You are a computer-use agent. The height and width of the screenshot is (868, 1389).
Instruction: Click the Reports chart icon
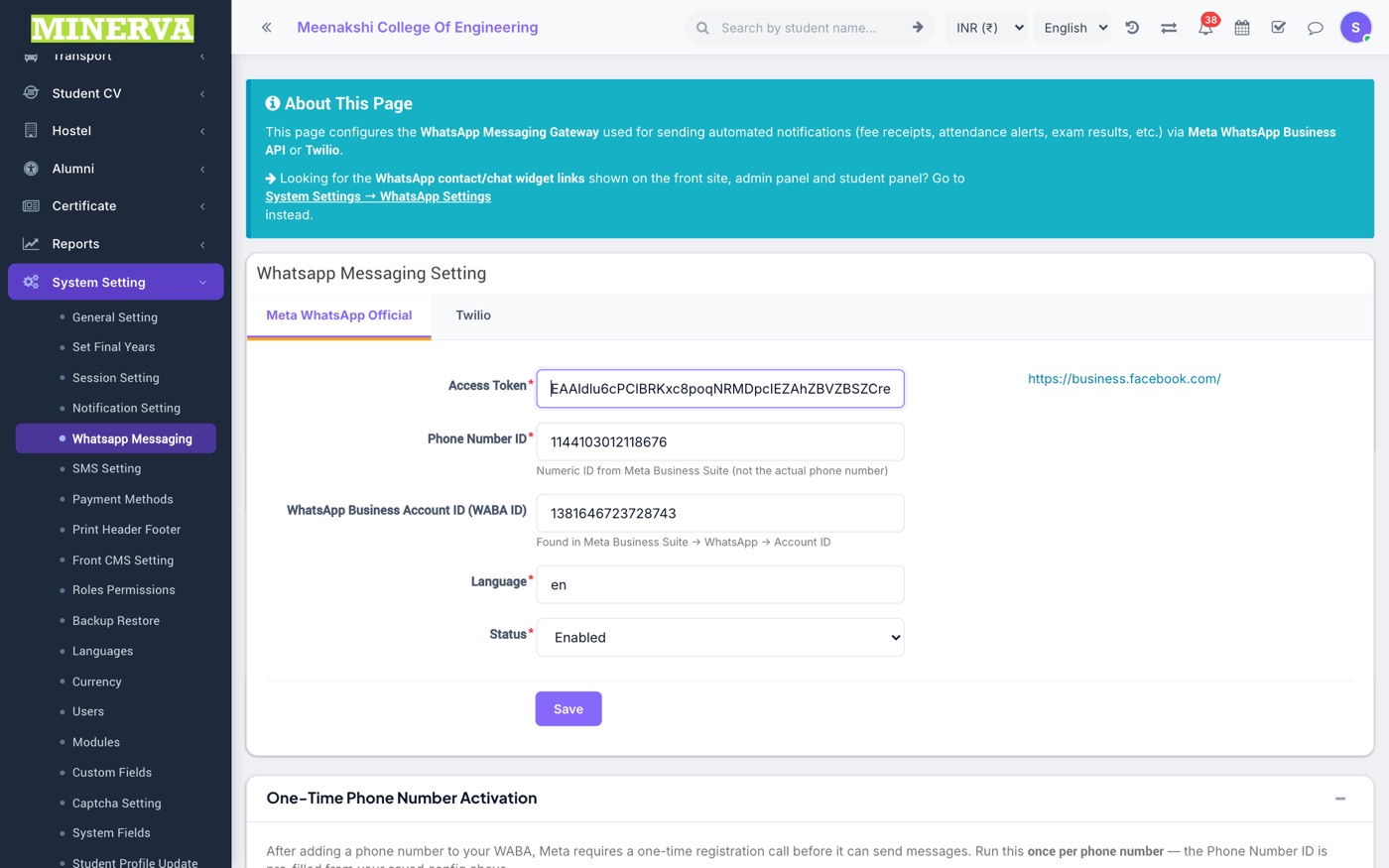coord(31,244)
